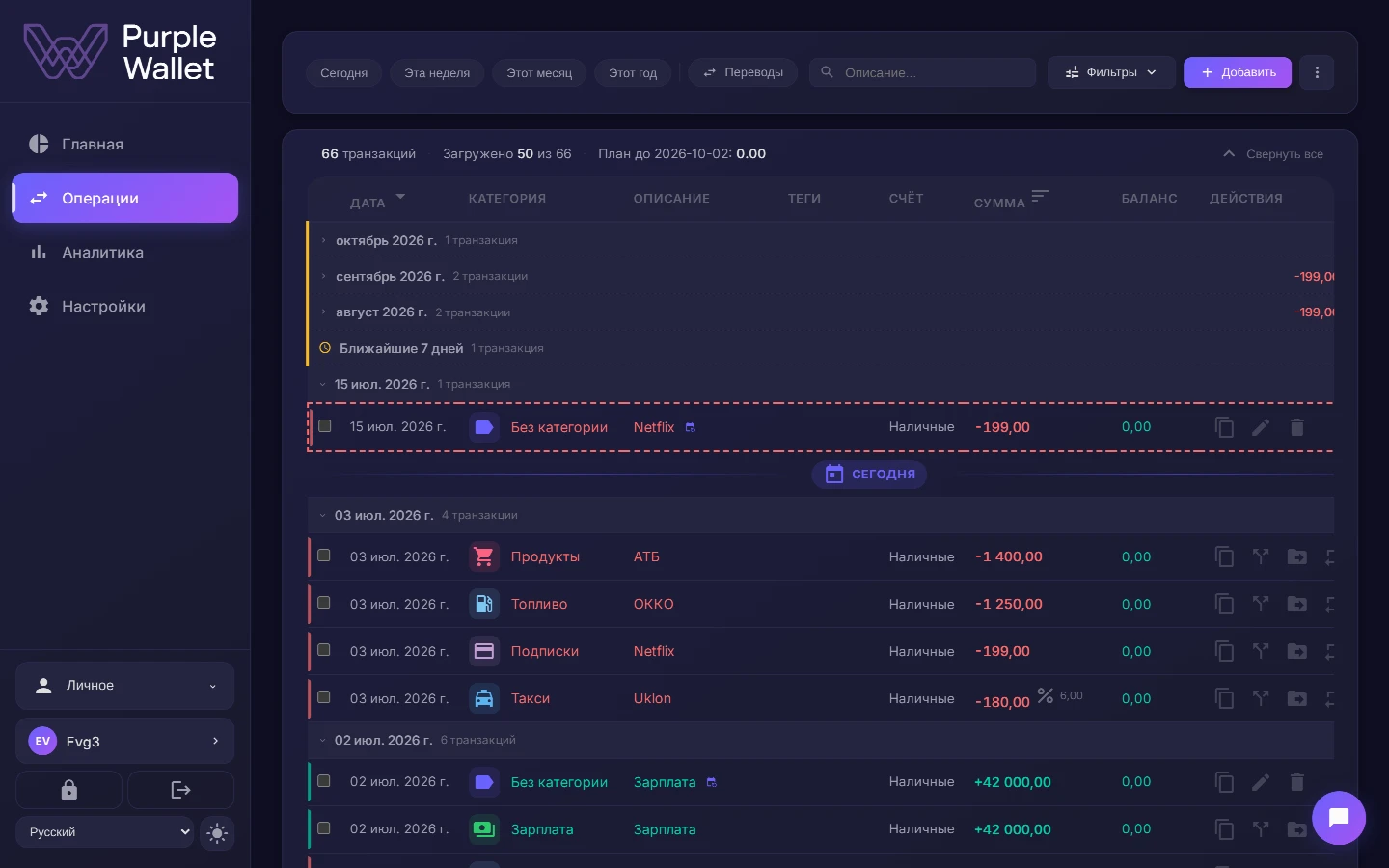This screenshot has height=868, width=1389.
Task: Edit the Netflix 15 июл. transaction
Action: tap(1261, 427)
